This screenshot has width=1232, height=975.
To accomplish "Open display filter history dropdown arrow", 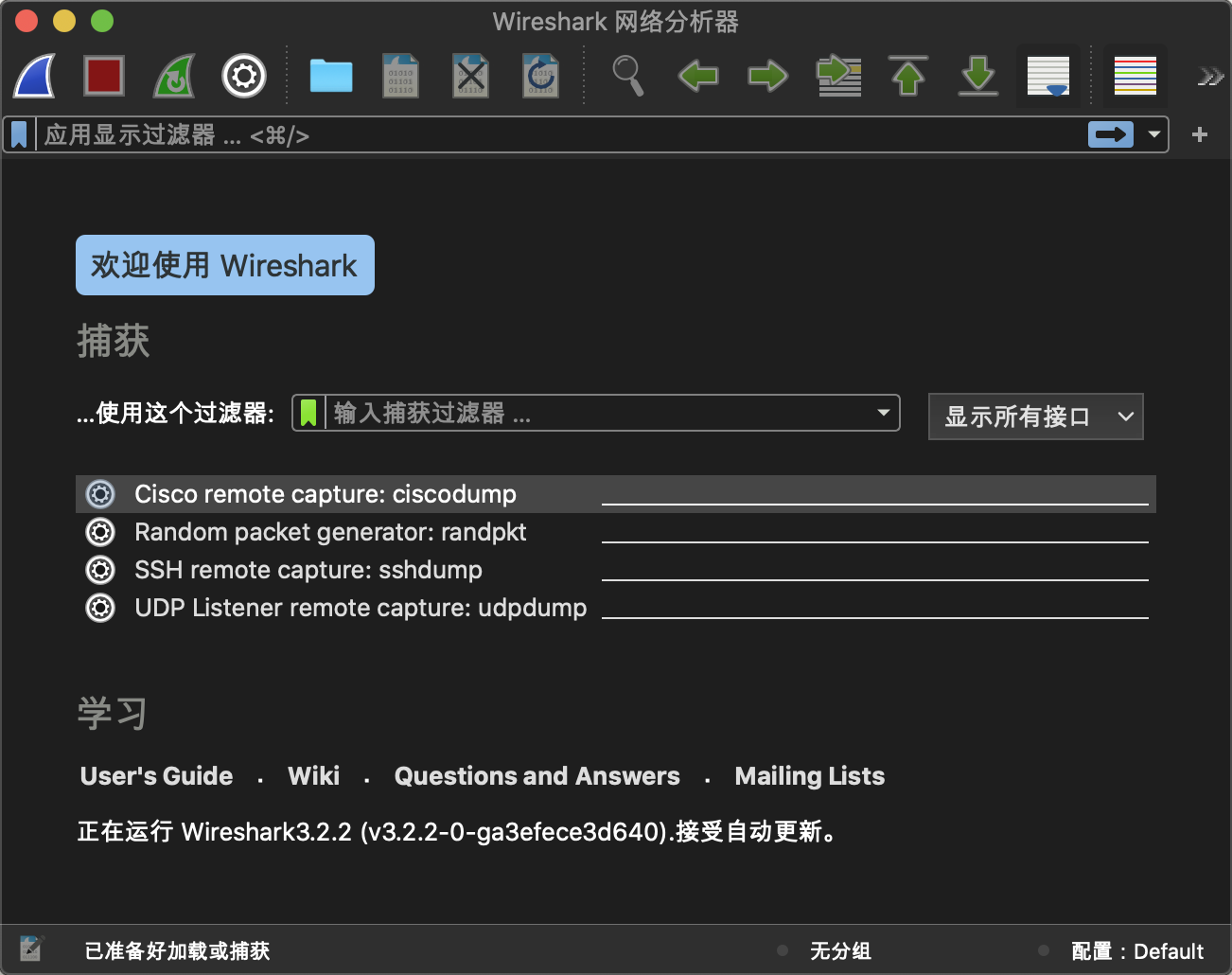I will [x=1153, y=134].
